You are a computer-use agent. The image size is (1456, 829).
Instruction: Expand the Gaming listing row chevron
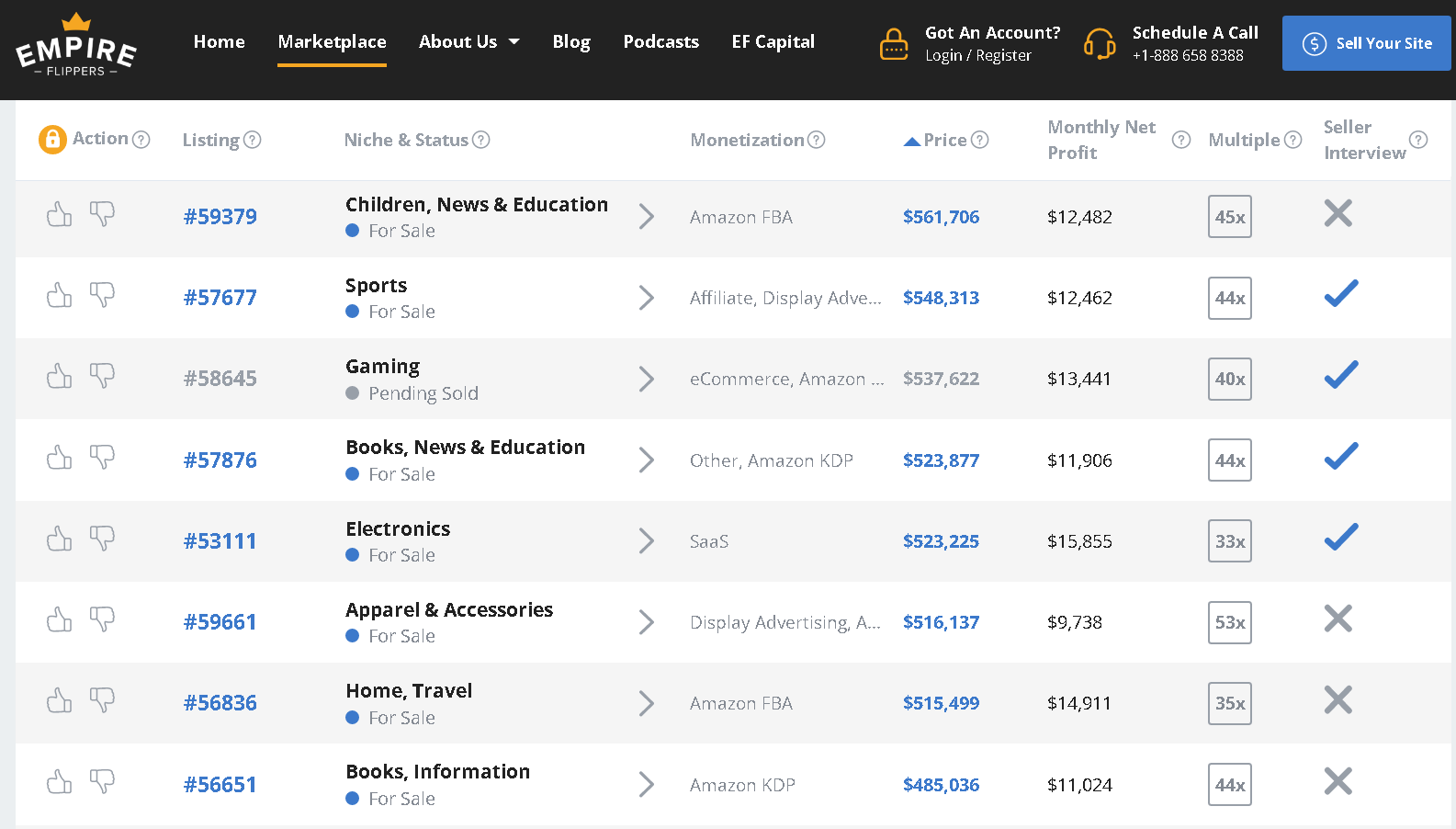coord(647,379)
